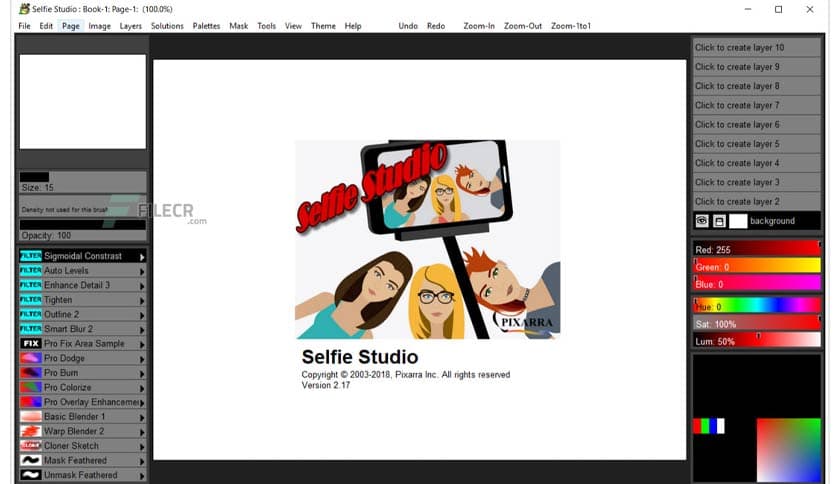This screenshot has width=836, height=484.
Task: Select the Mask Feathered brush icon
Action: point(30,460)
